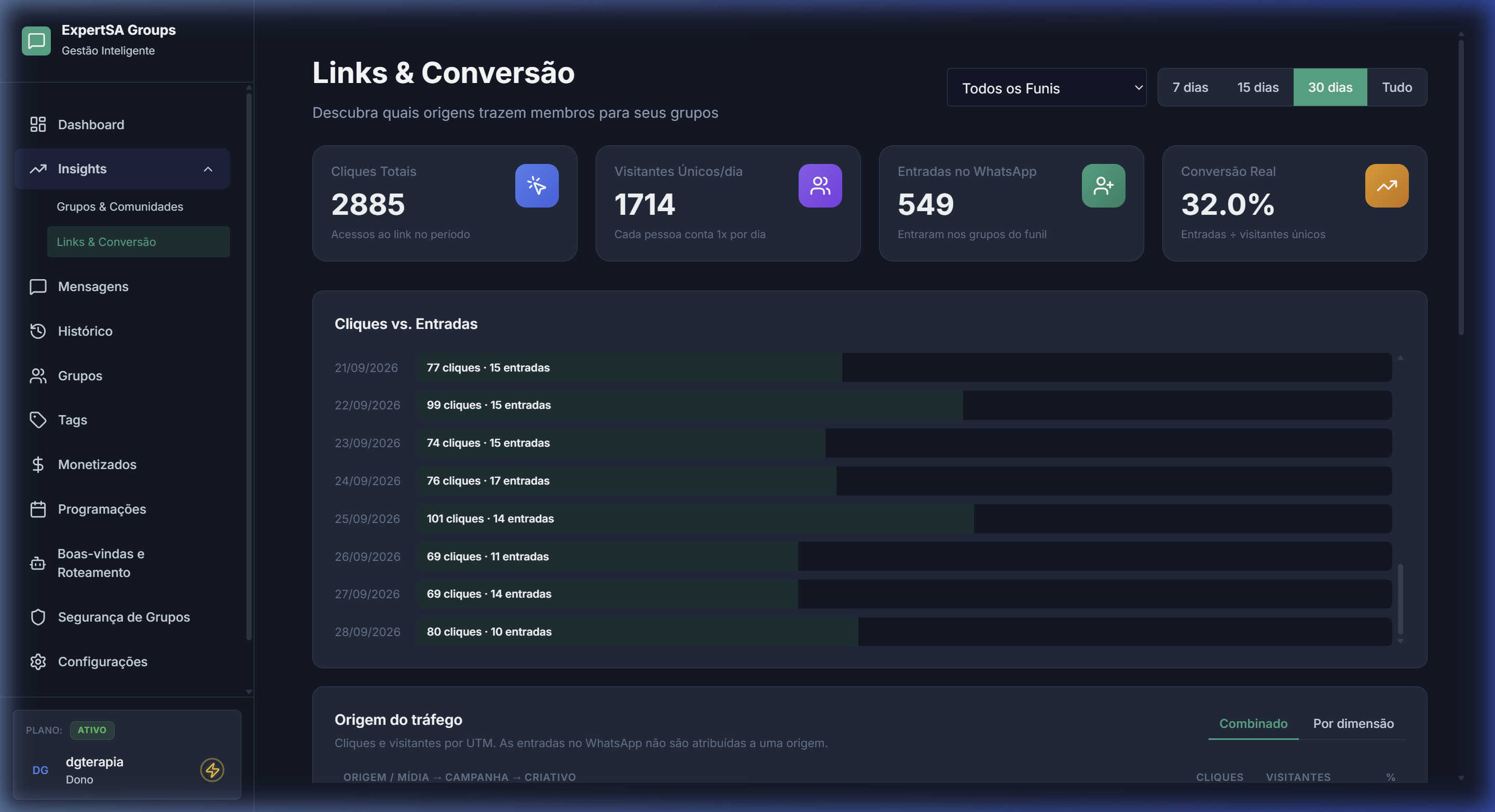Select the 30 dias period
Viewport: 1495px width, 812px height.
[x=1330, y=87]
